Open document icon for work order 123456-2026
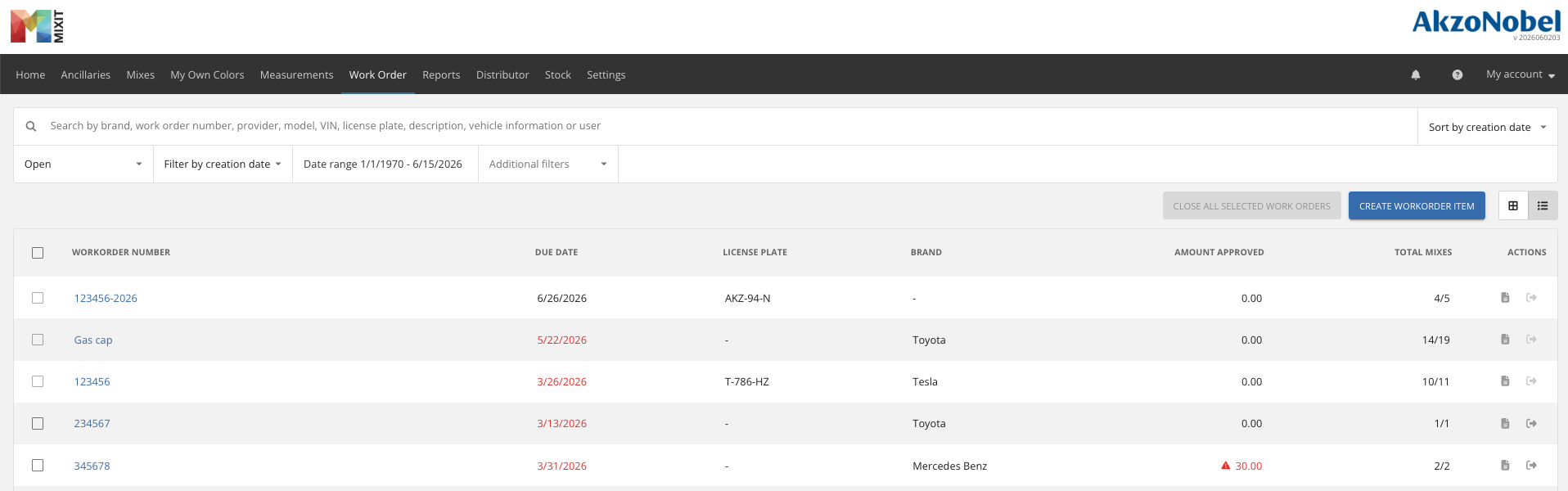 tap(1505, 297)
